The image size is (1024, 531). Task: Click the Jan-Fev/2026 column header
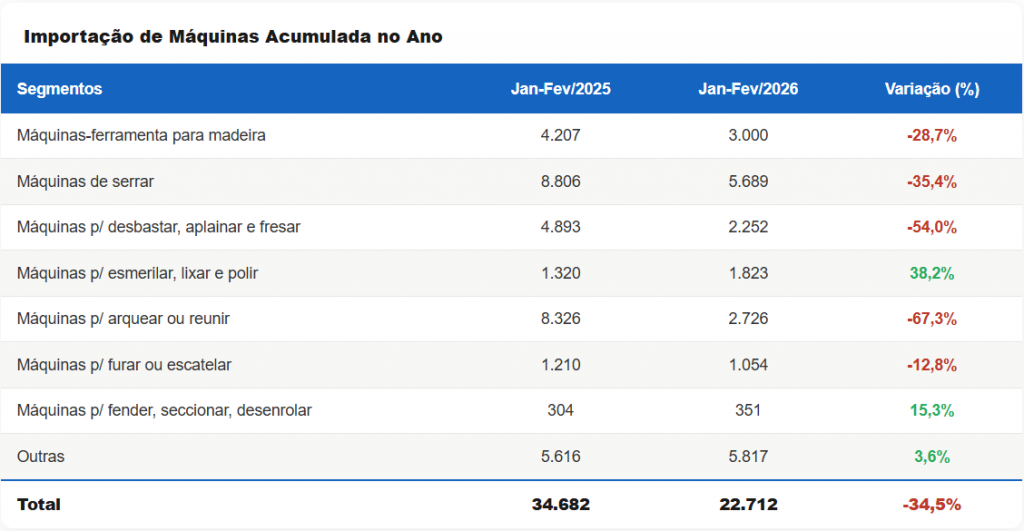[x=748, y=89]
